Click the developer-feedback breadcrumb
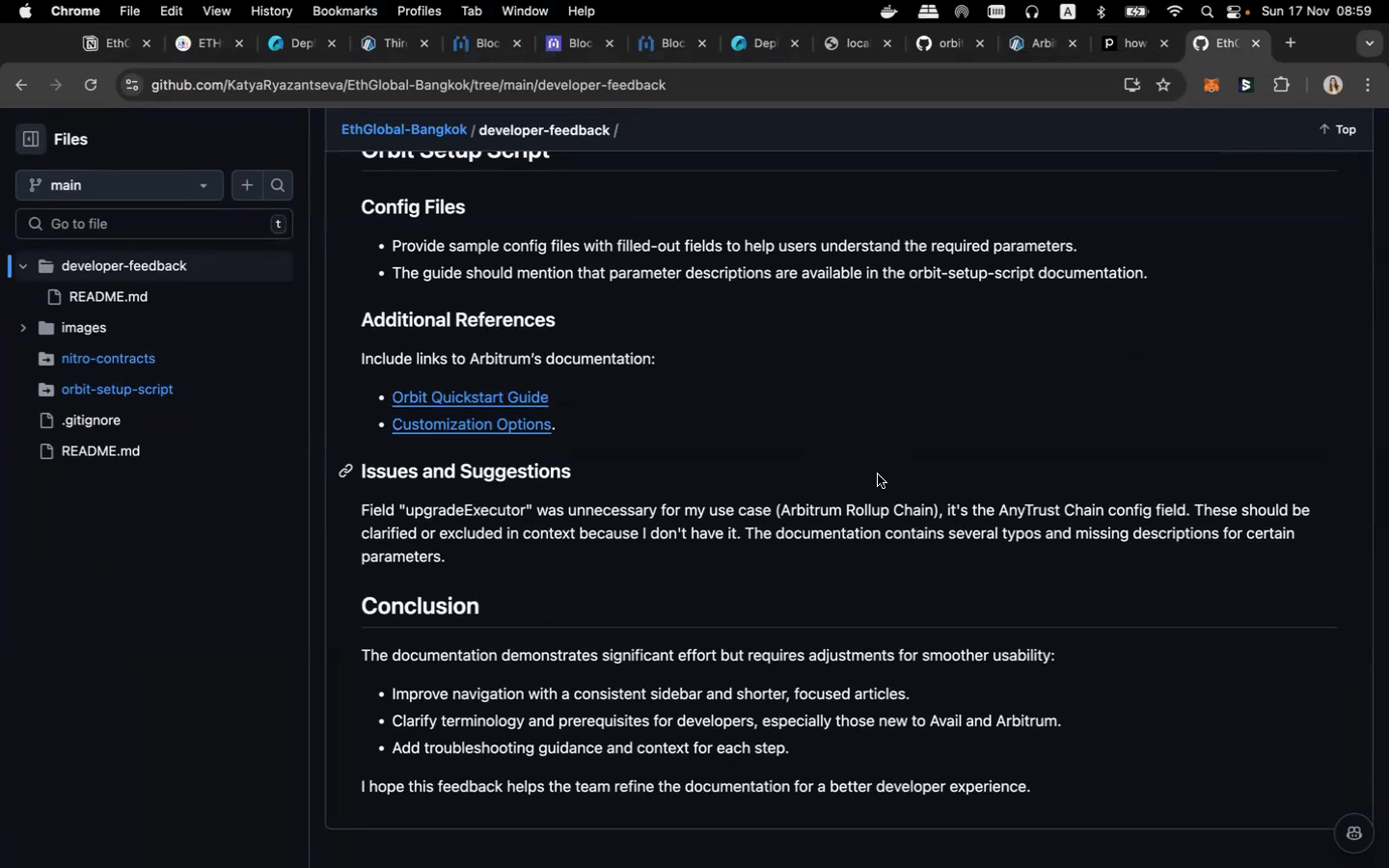This screenshot has width=1389, height=868. [x=544, y=130]
